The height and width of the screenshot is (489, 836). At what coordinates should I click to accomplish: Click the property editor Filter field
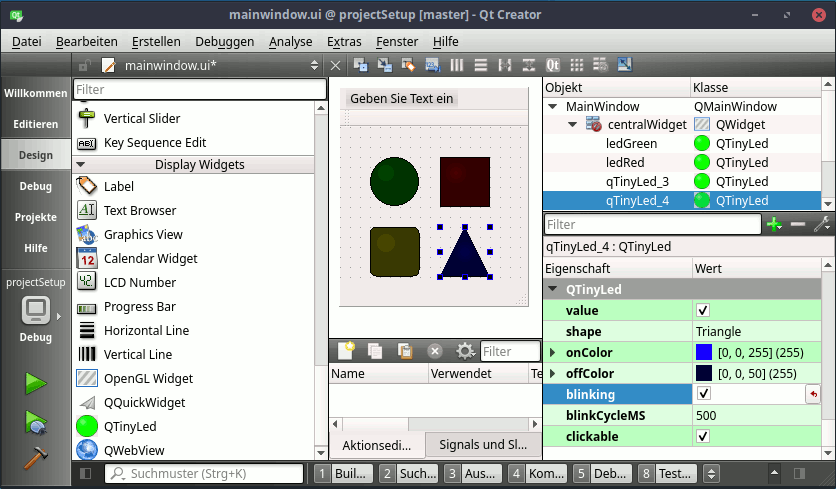653,225
